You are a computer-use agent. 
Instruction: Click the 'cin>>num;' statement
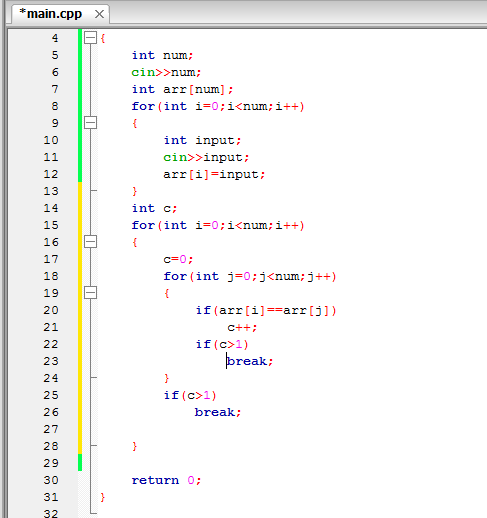(166, 72)
